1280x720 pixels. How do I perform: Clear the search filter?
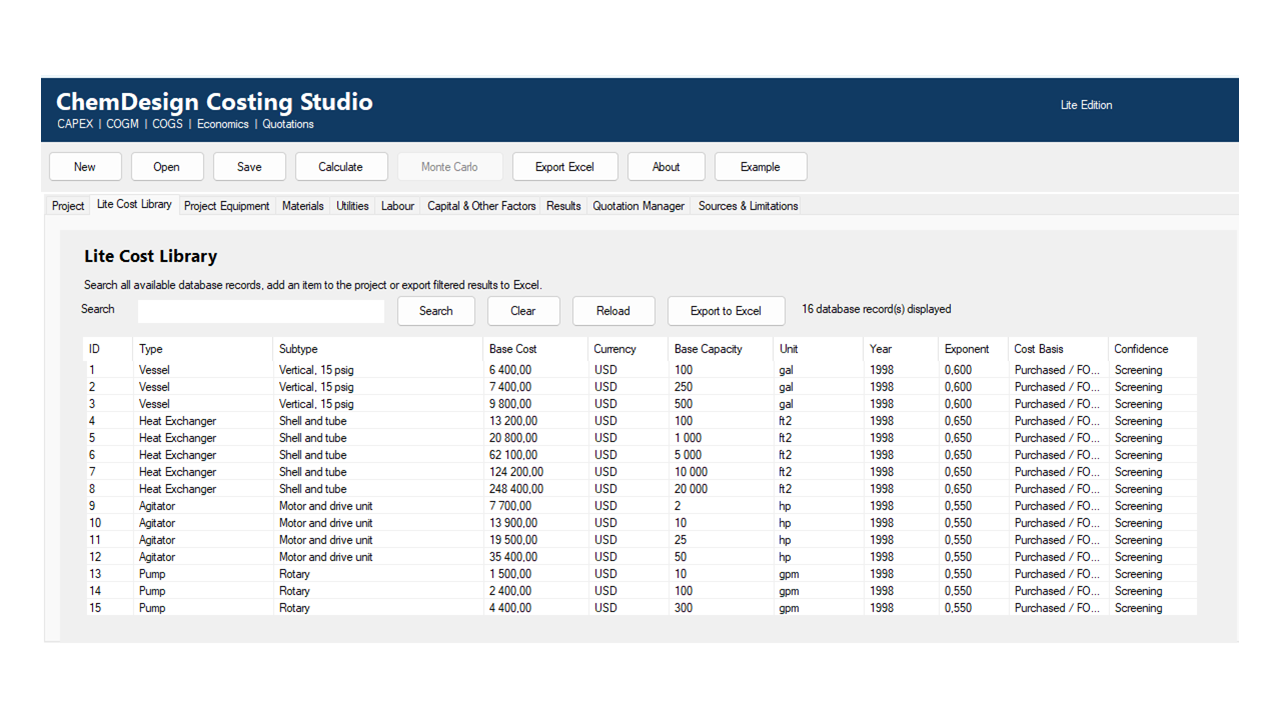(x=523, y=311)
